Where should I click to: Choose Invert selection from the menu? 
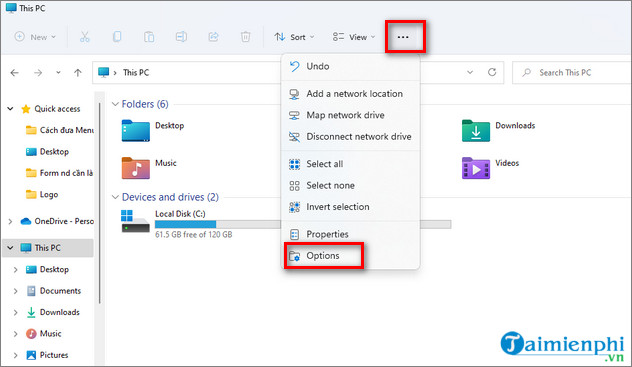point(351,207)
